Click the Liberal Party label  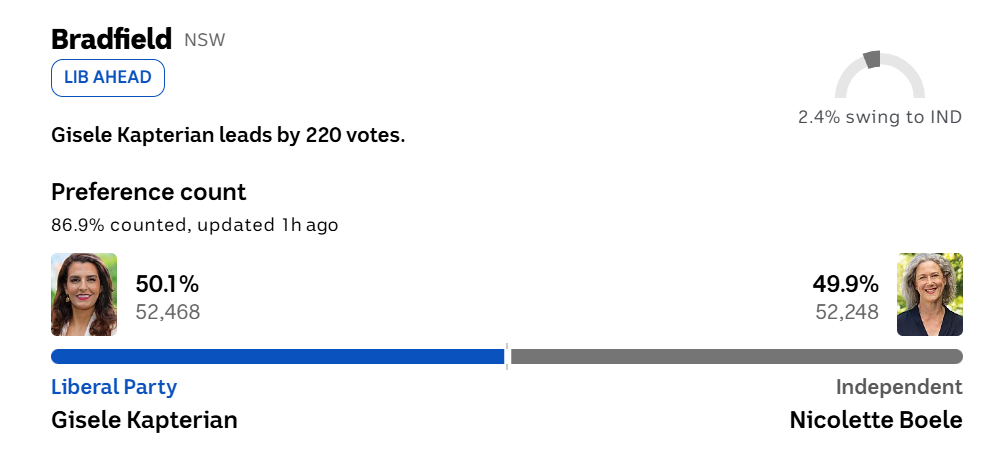114,387
